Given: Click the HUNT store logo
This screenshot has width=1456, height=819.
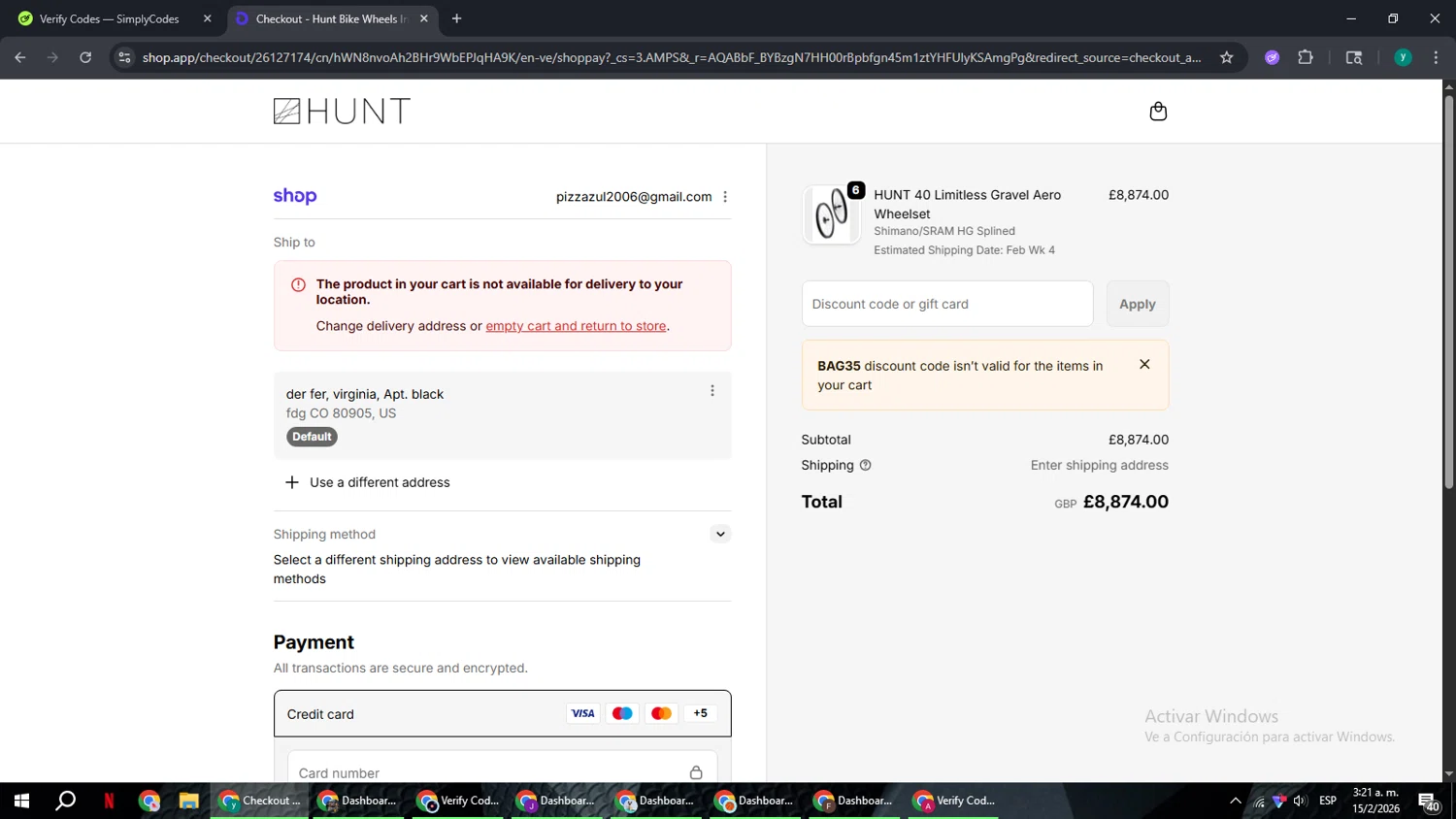Looking at the screenshot, I should coord(342,112).
